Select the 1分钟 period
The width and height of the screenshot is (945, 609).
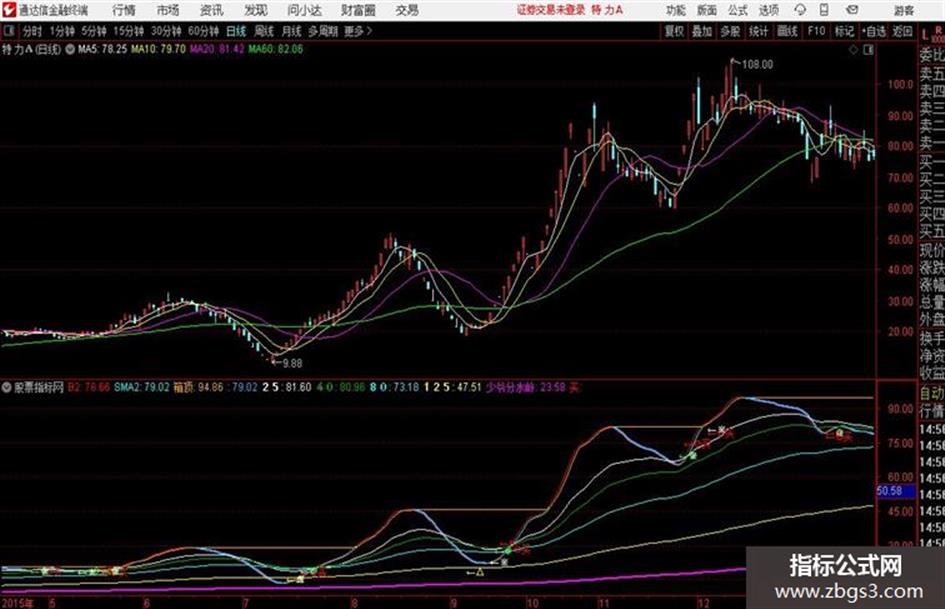tap(62, 31)
